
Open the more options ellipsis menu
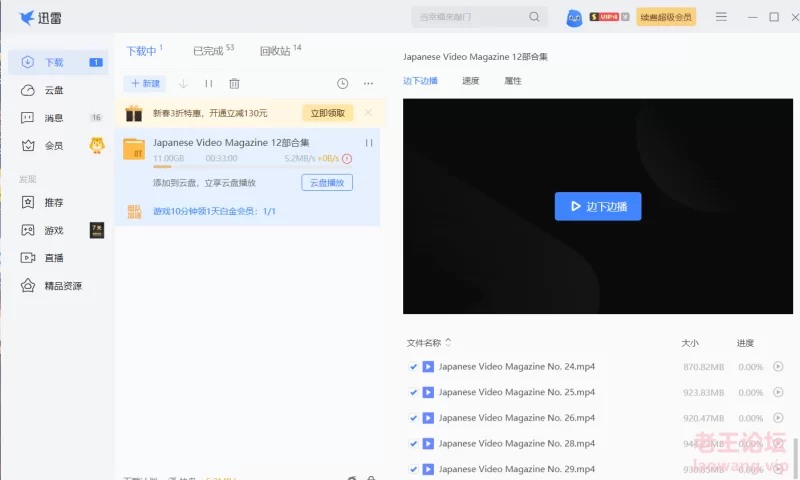point(368,84)
